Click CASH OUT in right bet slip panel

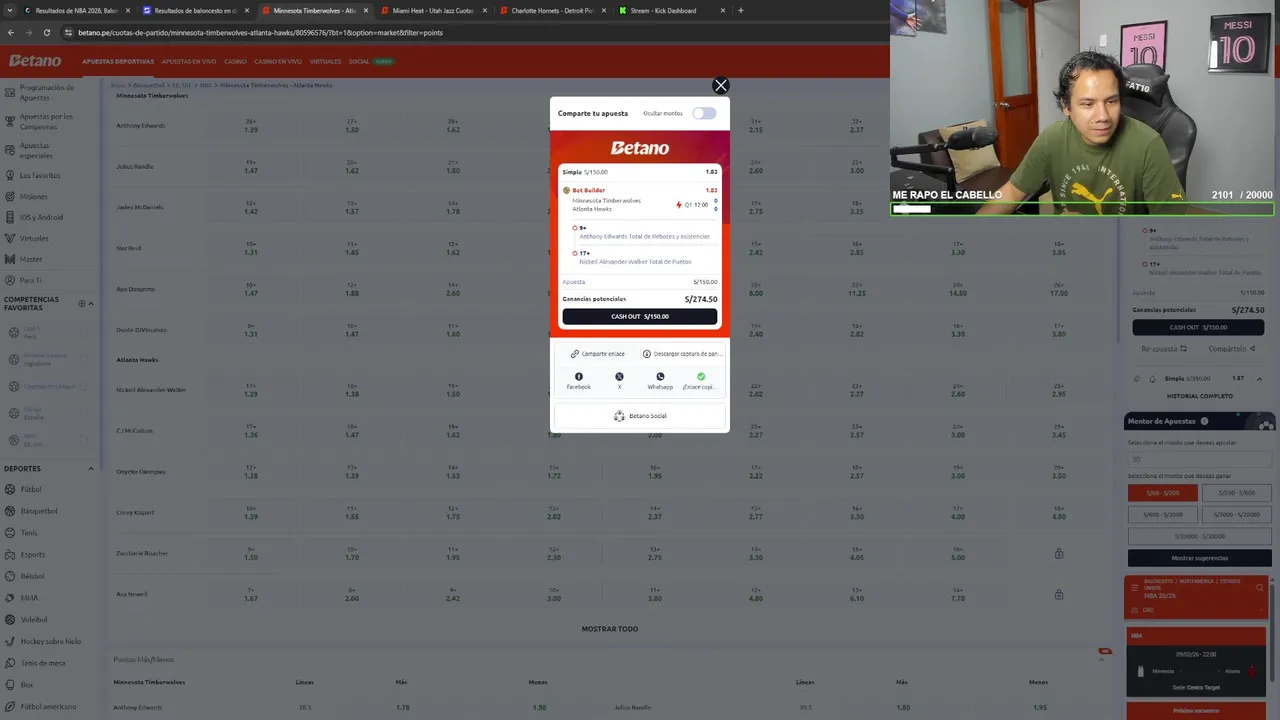click(1198, 327)
